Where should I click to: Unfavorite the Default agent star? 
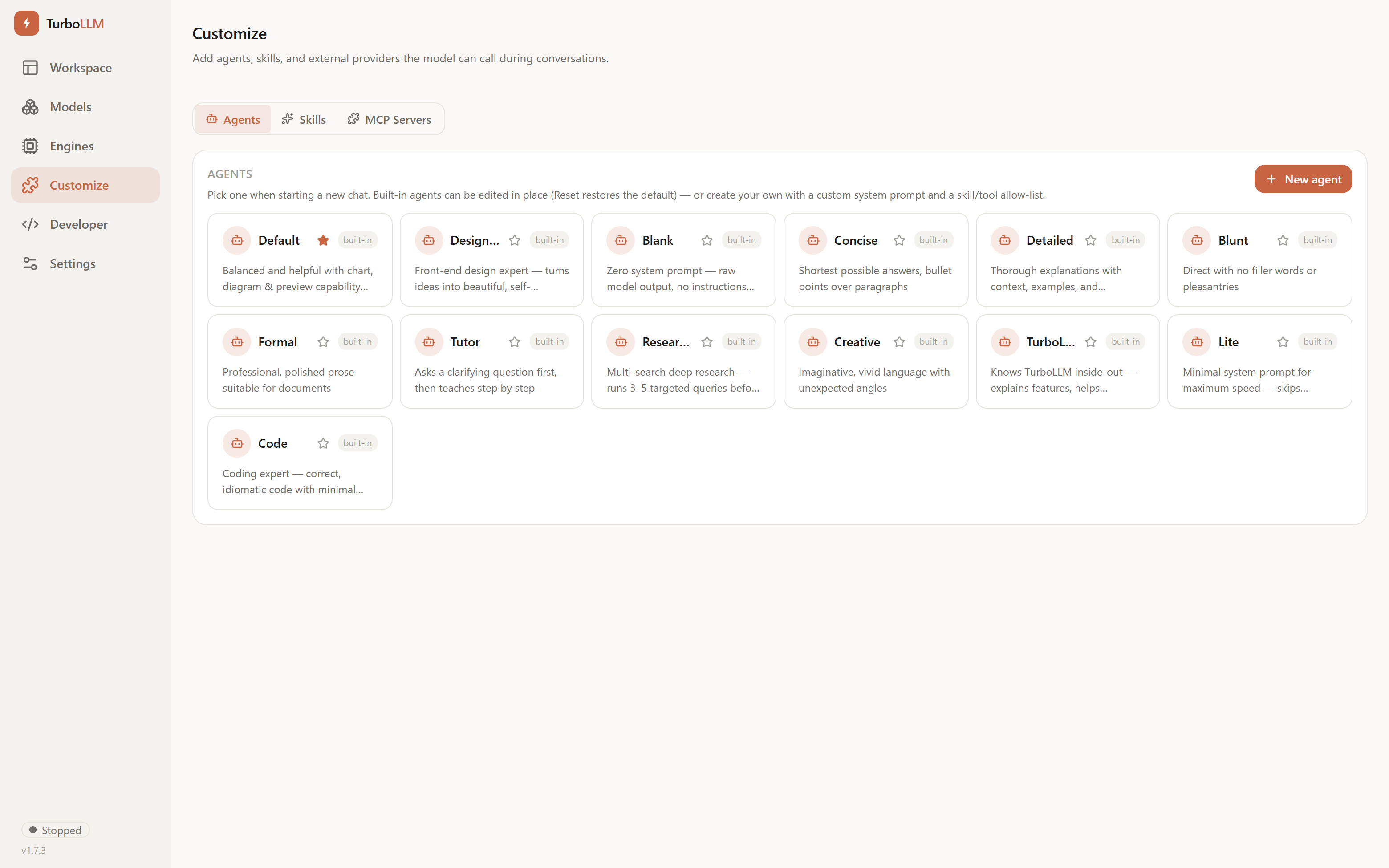323,240
